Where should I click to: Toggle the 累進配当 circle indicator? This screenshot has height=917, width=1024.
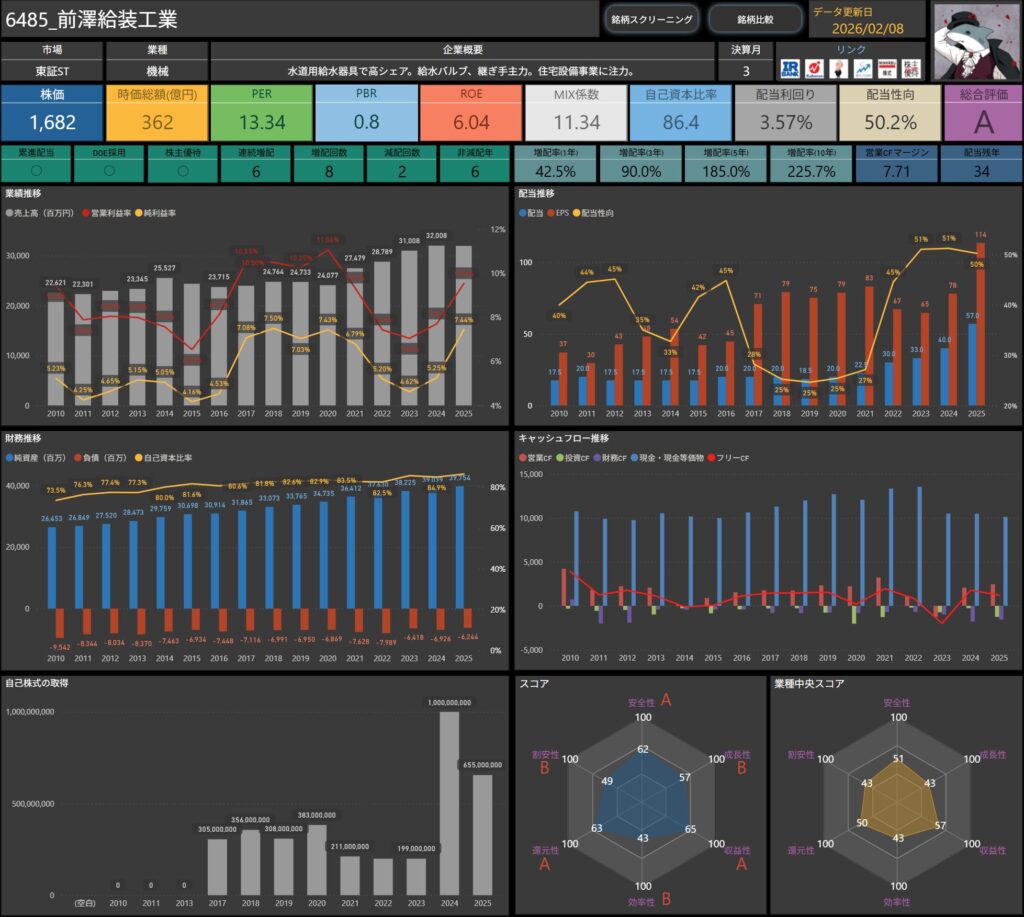coord(36,171)
